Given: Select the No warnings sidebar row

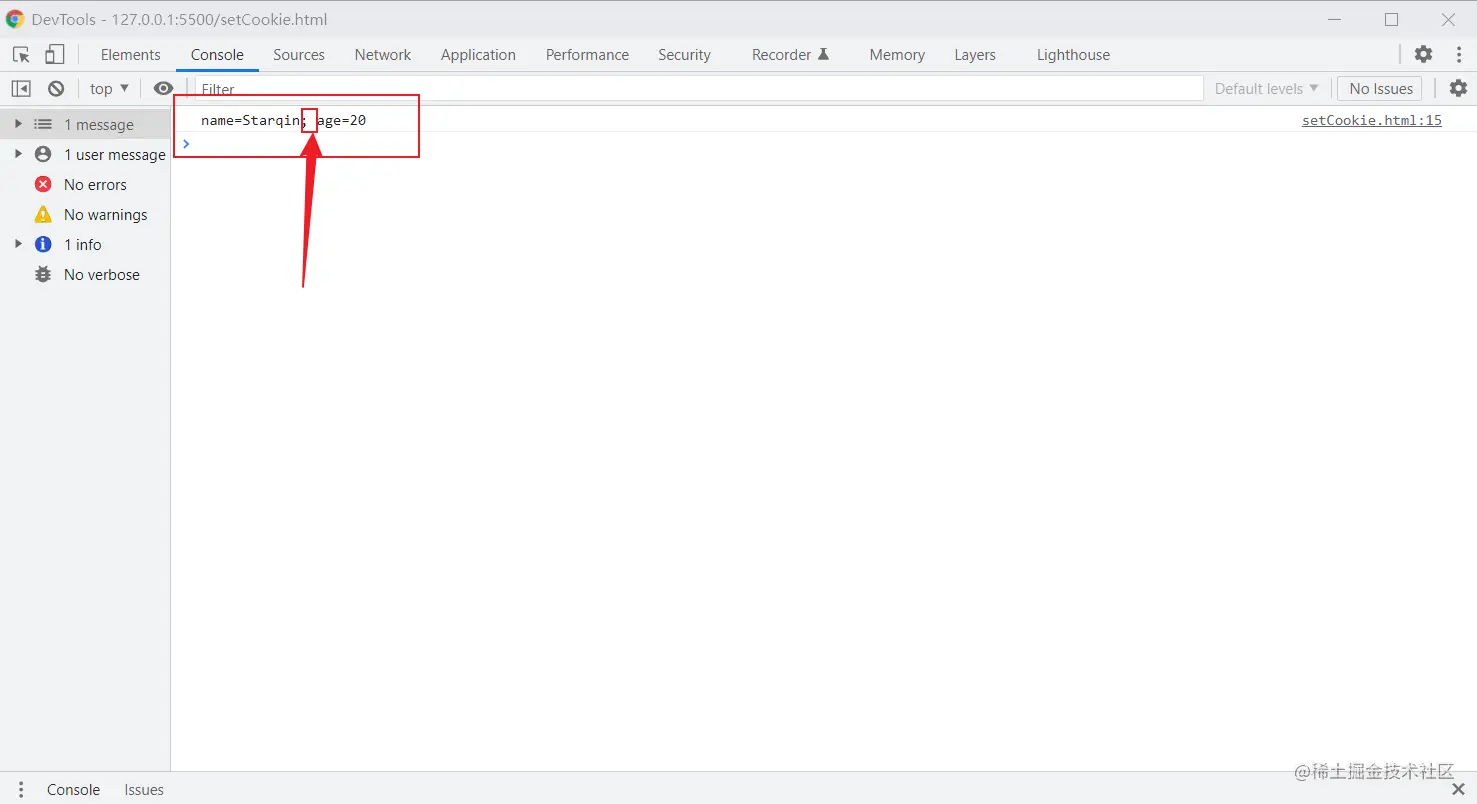Looking at the screenshot, I should point(85,214).
